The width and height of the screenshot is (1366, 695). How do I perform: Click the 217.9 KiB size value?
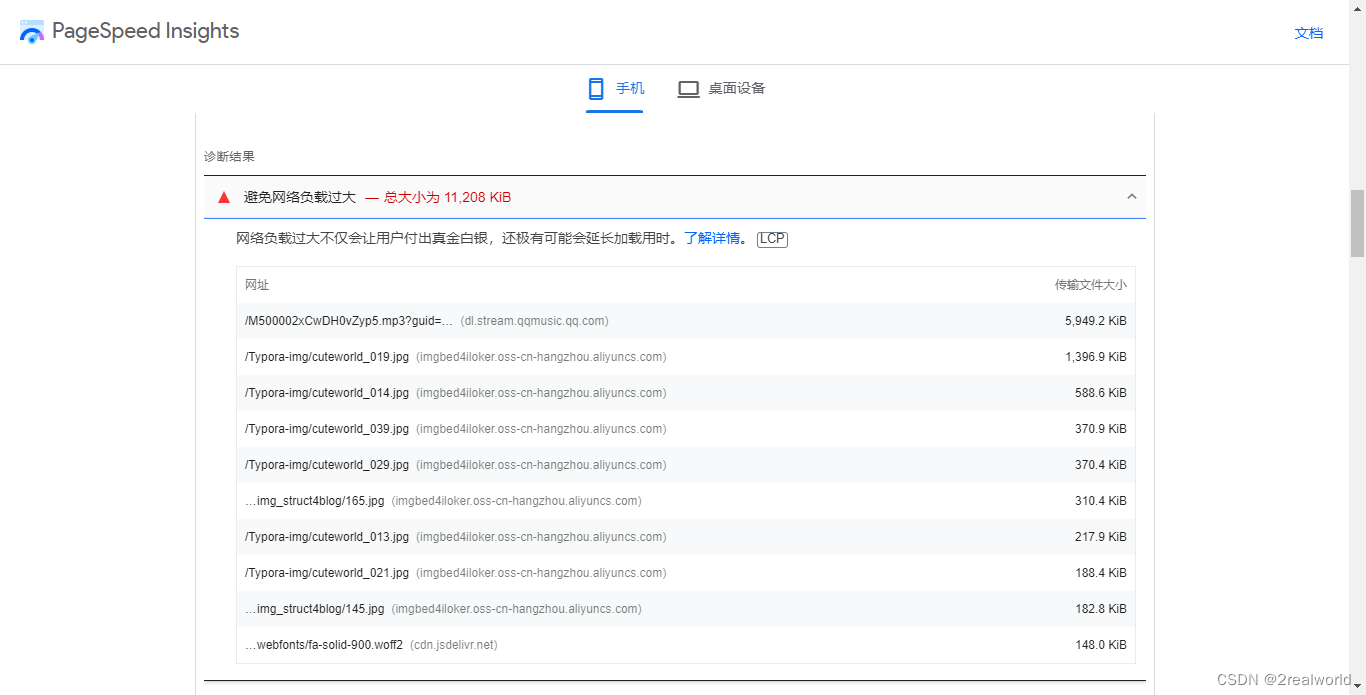pyautogui.click(x=1101, y=537)
